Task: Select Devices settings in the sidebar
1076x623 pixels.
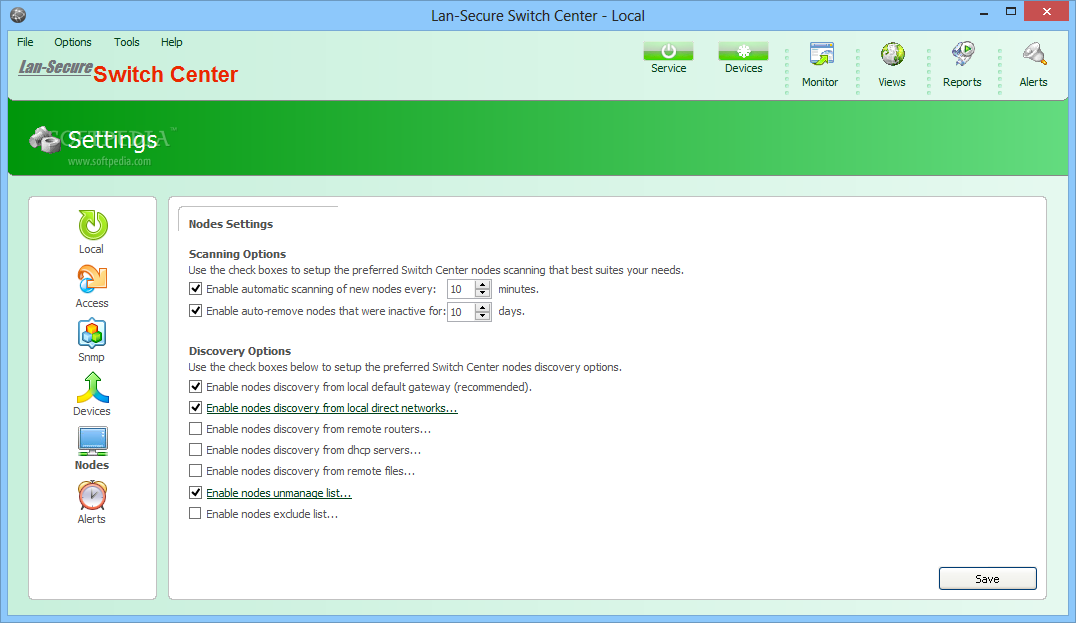Action: (92, 395)
